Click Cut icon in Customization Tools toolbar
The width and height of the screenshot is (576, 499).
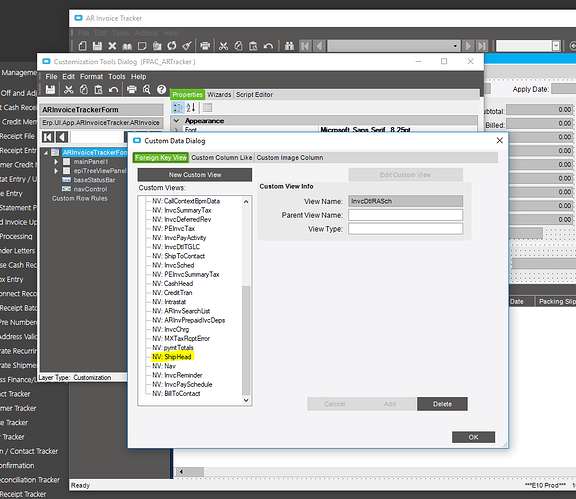pos(69,89)
